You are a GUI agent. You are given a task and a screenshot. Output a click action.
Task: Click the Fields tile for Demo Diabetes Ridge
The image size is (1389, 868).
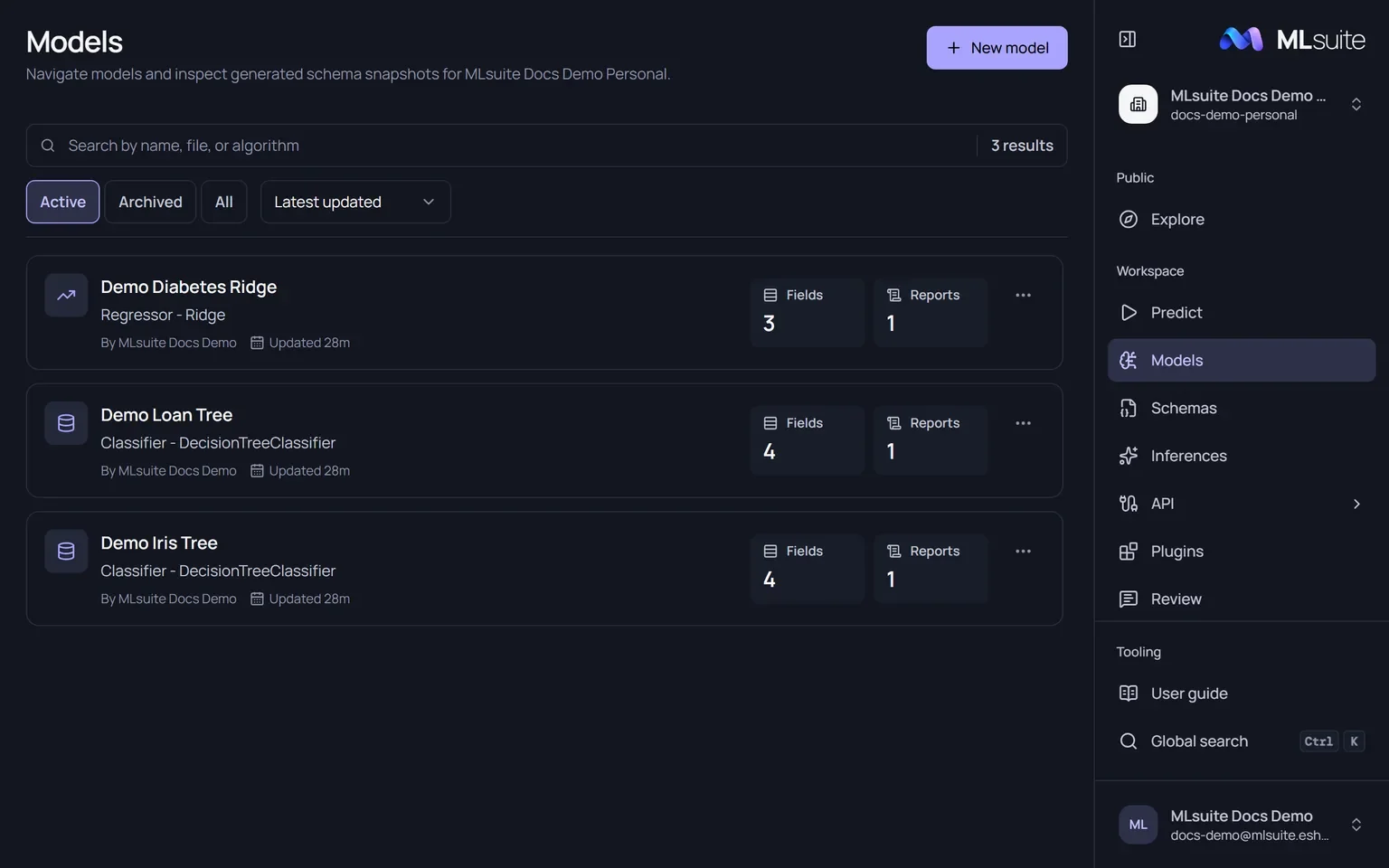(x=808, y=312)
